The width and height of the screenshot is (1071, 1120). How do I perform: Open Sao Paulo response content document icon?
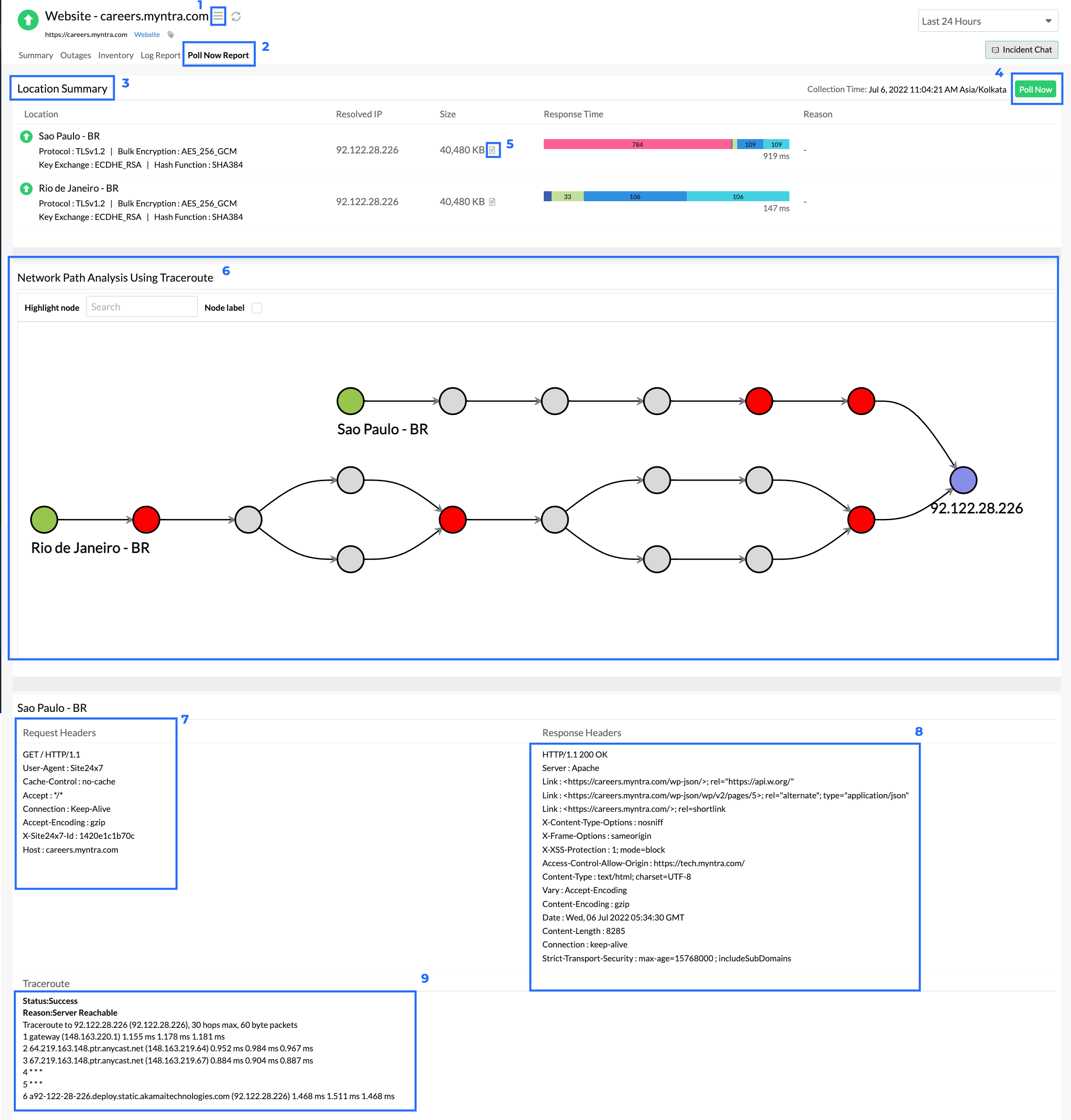[492, 150]
